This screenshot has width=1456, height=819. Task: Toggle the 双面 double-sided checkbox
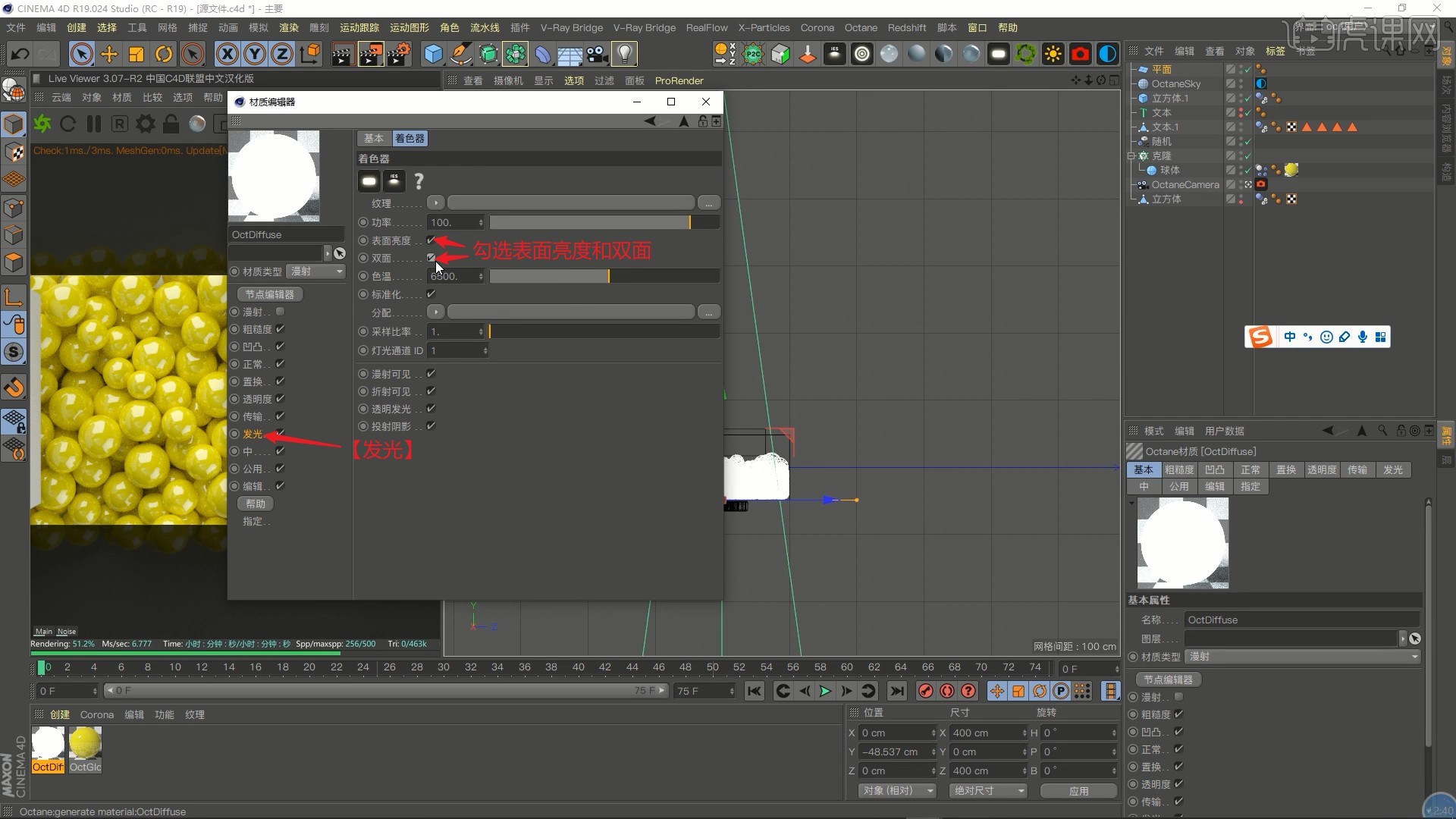[x=431, y=258]
